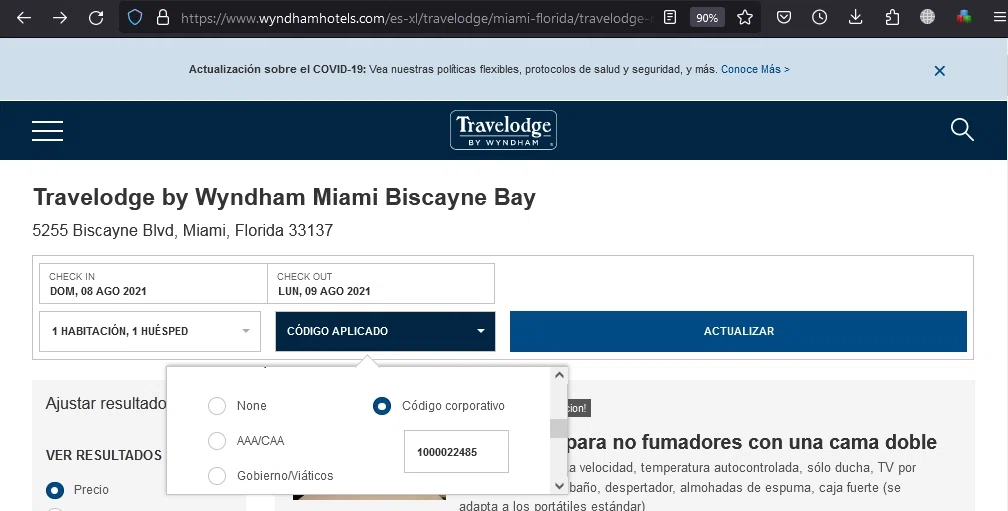
Task: Click the colorful cubes extension icon
Action: pos(963,17)
